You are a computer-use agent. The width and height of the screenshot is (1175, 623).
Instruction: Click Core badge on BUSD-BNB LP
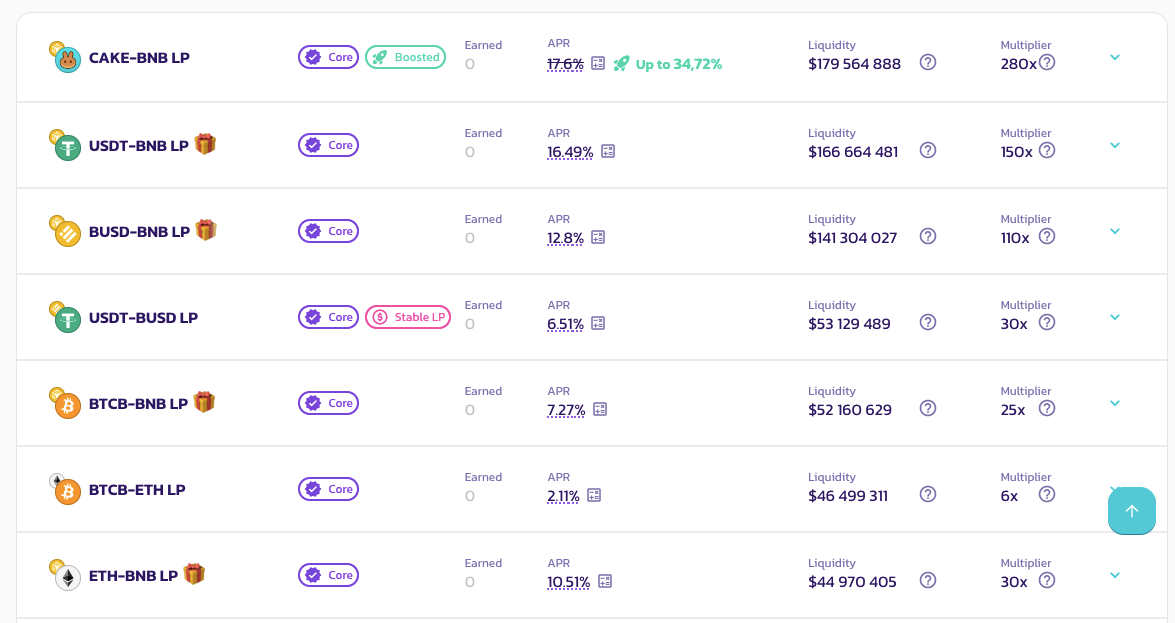[x=328, y=231]
